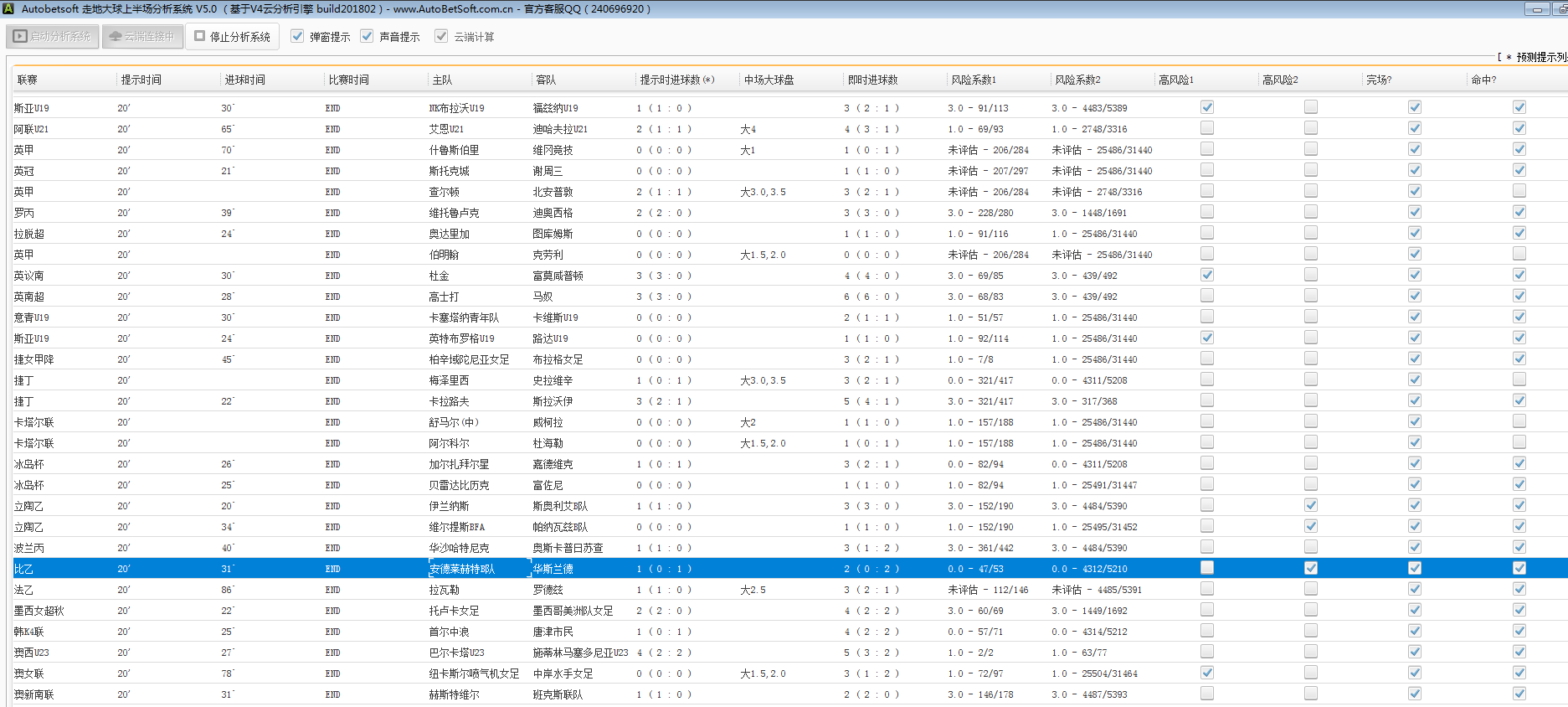This screenshot has width=1568, height=707.
Task: Click the 安德莱赫特BFA home team cell
Action: point(462,569)
